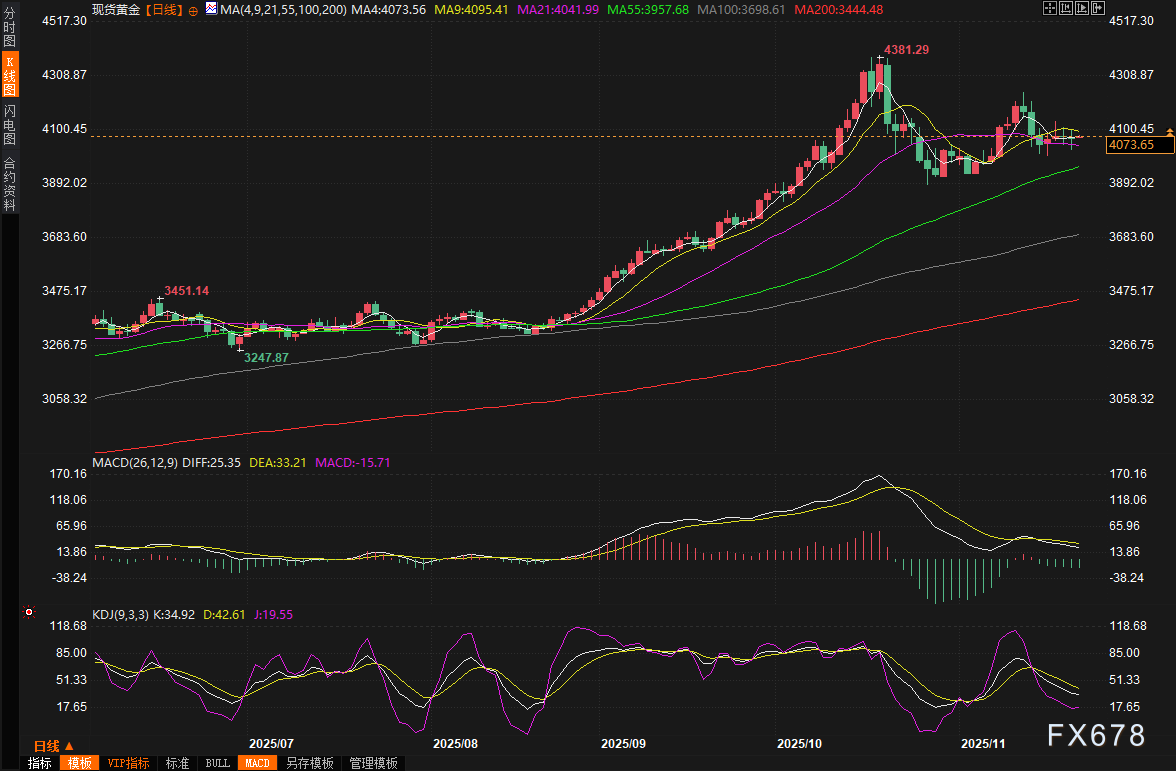
Task: Expand the 日线 period selector at bottom
Action: pos(53,746)
